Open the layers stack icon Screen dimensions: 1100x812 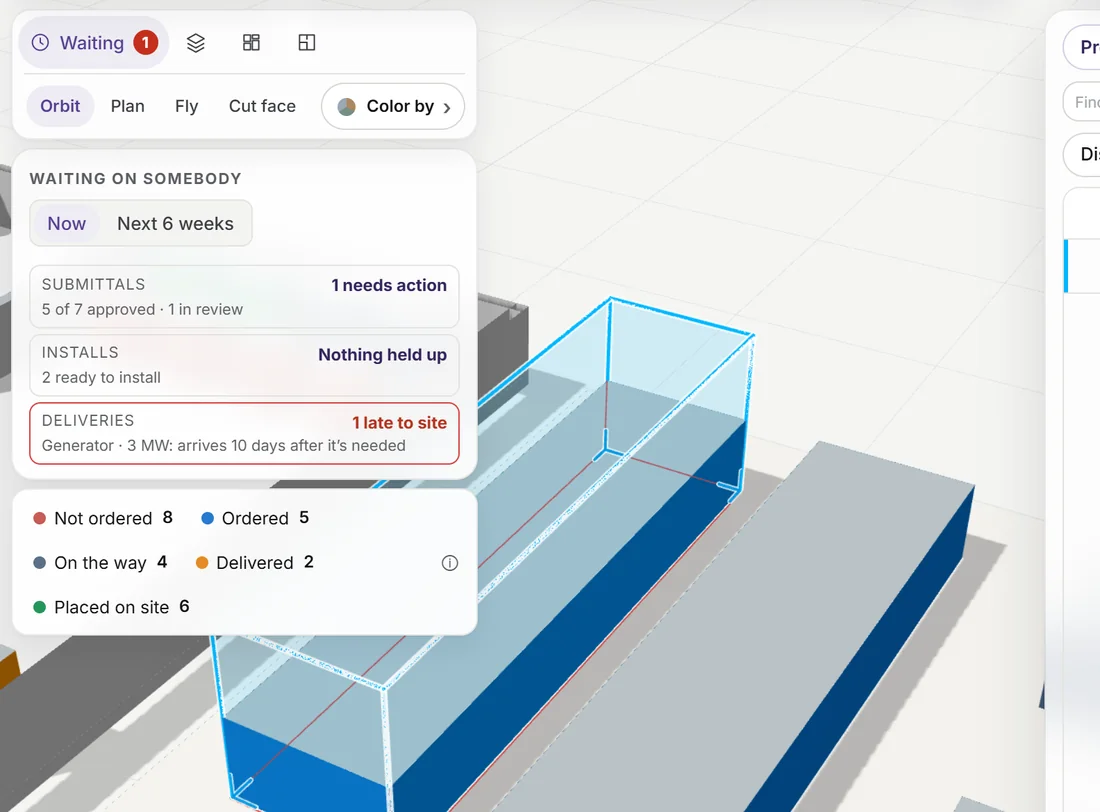click(196, 43)
